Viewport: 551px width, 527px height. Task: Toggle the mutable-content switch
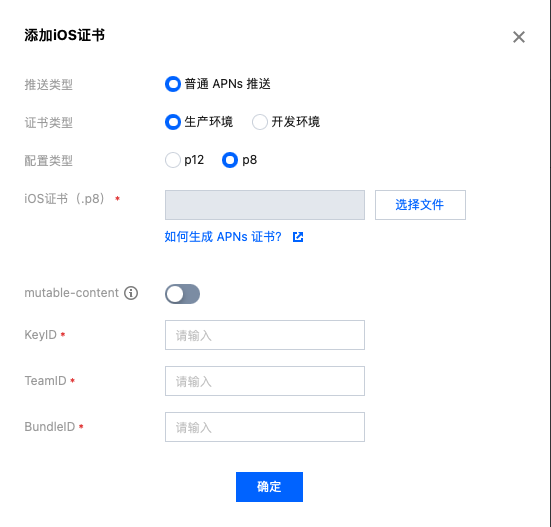[182, 294]
